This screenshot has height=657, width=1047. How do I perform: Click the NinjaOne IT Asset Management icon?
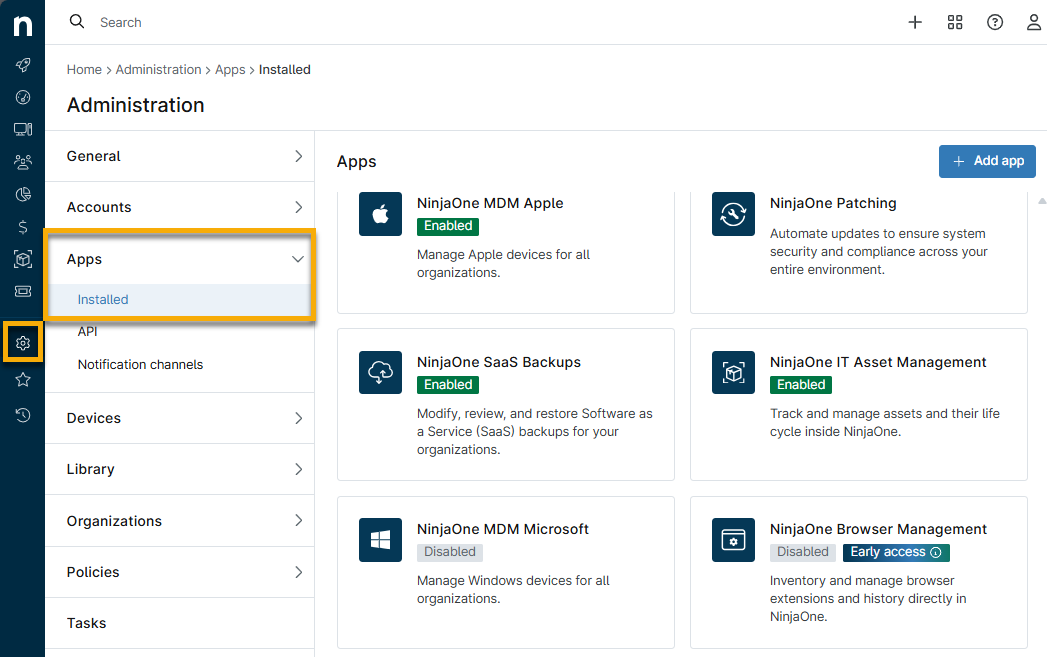(733, 373)
